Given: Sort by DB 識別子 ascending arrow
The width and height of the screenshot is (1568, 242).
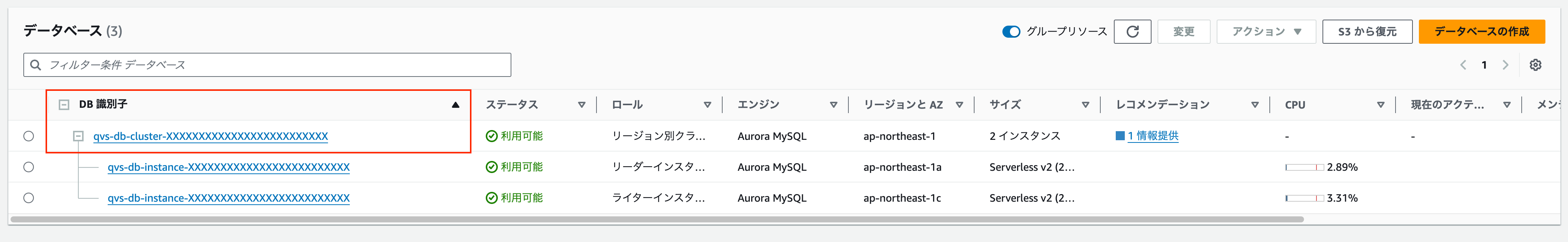Looking at the screenshot, I should (455, 105).
